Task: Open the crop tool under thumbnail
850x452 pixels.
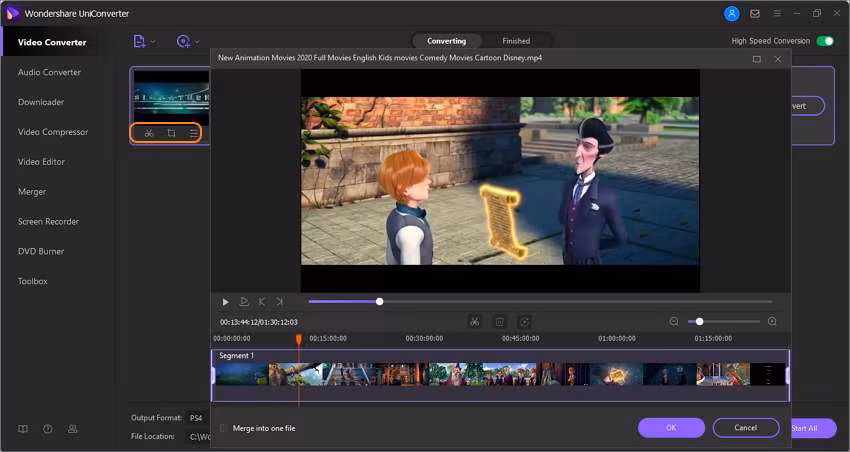Action: [171, 133]
